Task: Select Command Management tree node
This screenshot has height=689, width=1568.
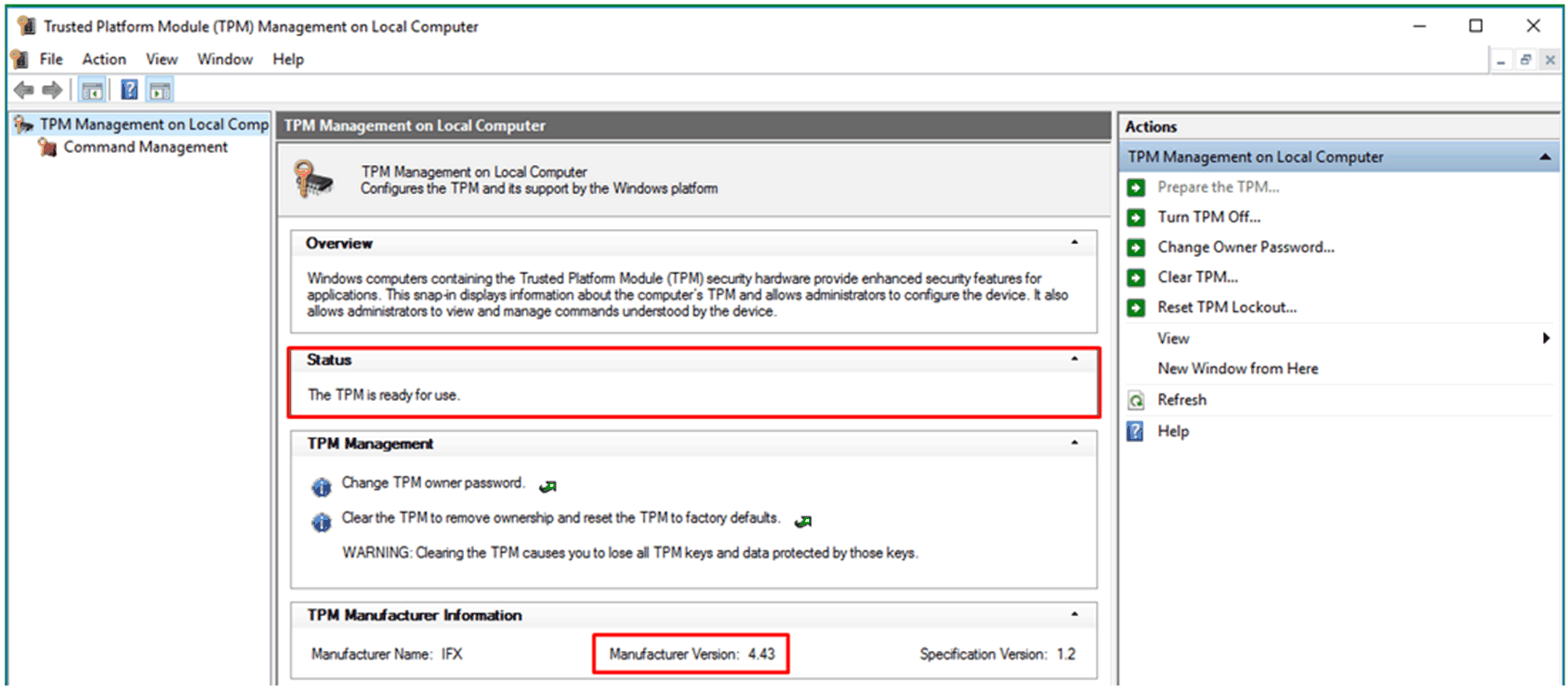Action: click(x=145, y=147)
